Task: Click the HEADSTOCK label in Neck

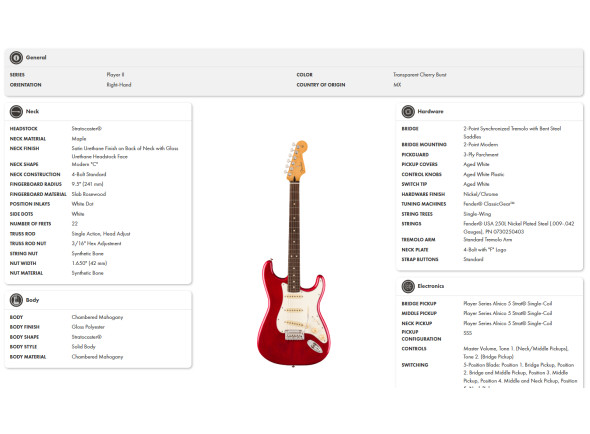Action: point(24,129)
